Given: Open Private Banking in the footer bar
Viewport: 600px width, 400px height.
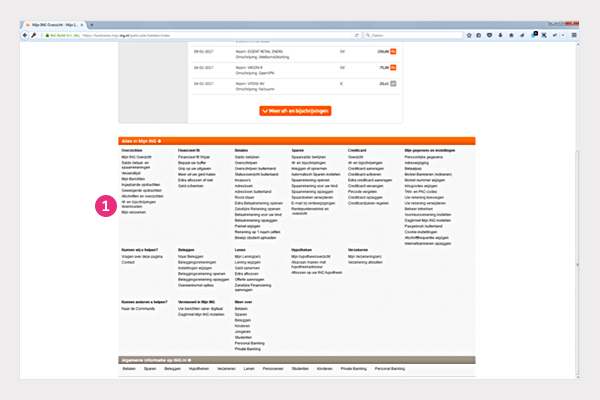Looking at the screenshot, I should tap(354, 369).
